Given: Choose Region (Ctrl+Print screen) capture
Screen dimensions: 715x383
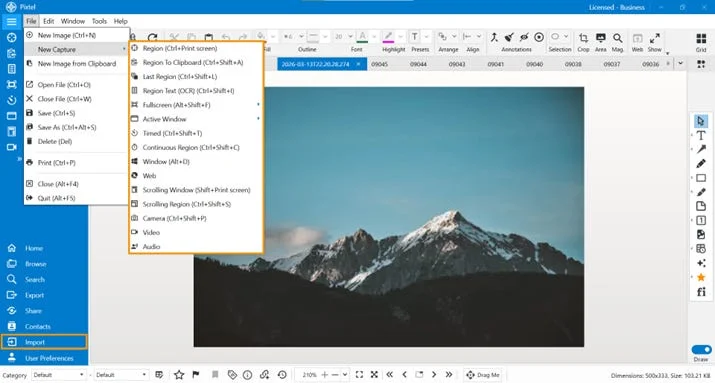Looking at the screenshot, I should (196, 48).
